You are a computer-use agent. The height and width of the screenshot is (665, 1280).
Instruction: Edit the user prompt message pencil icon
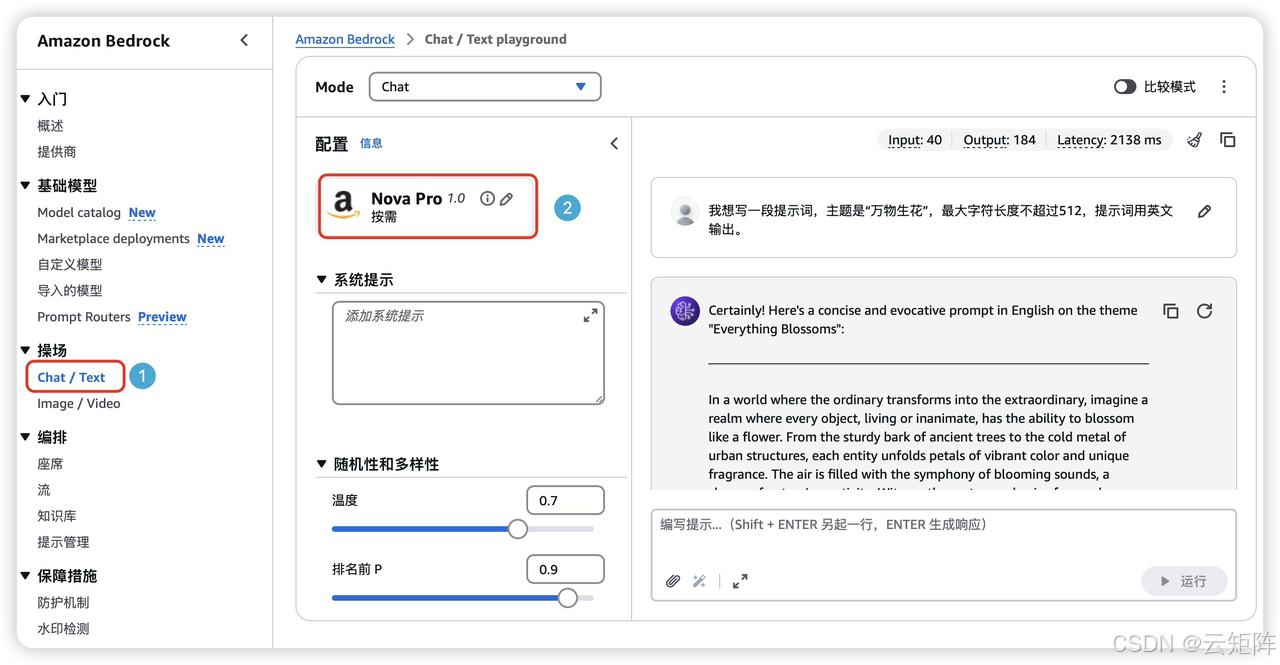click(x=1204, y=212)
